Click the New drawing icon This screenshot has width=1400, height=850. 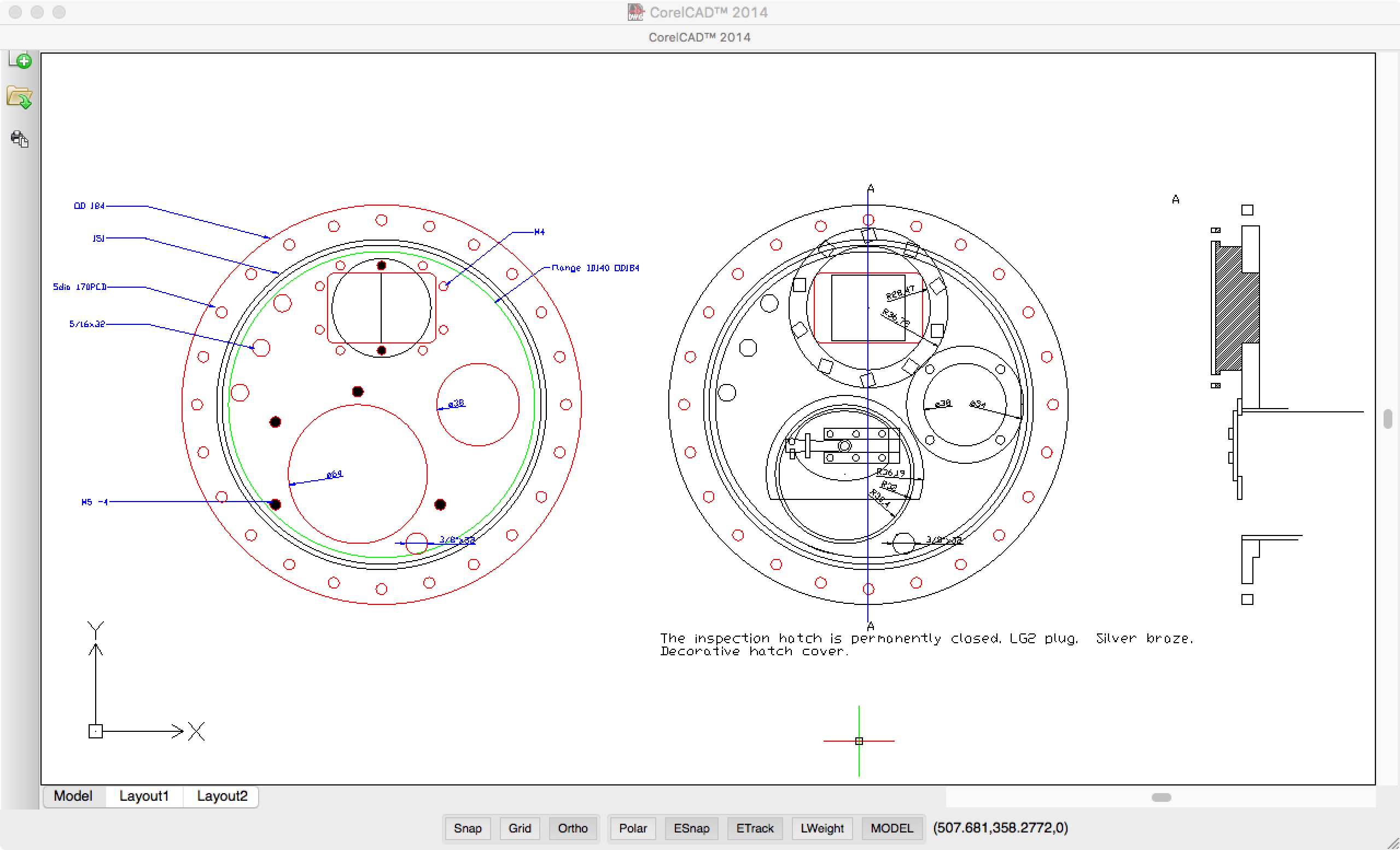click(20, 60)
